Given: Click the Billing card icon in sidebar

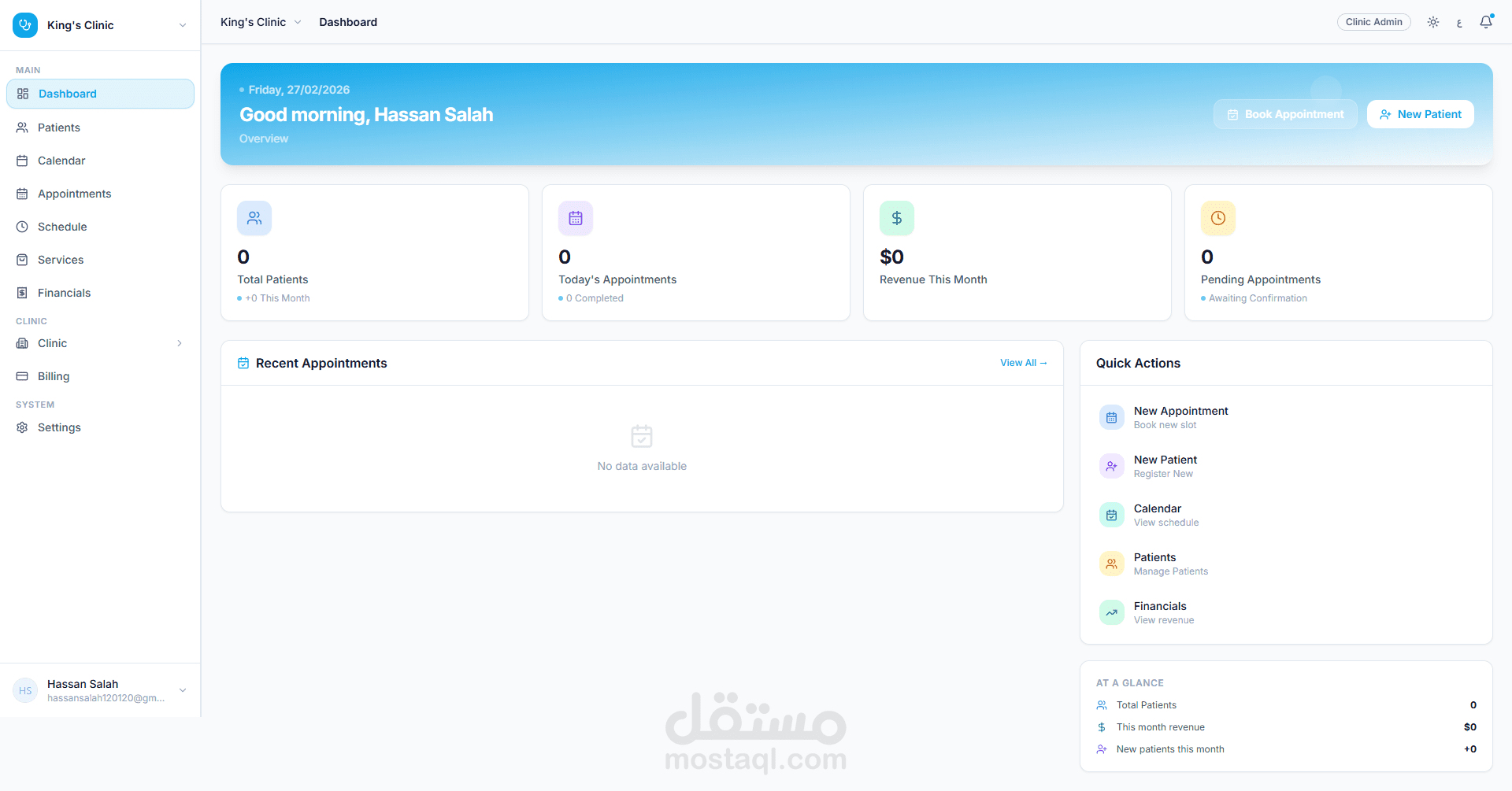Looking at the screenshot, I should 22,376.
